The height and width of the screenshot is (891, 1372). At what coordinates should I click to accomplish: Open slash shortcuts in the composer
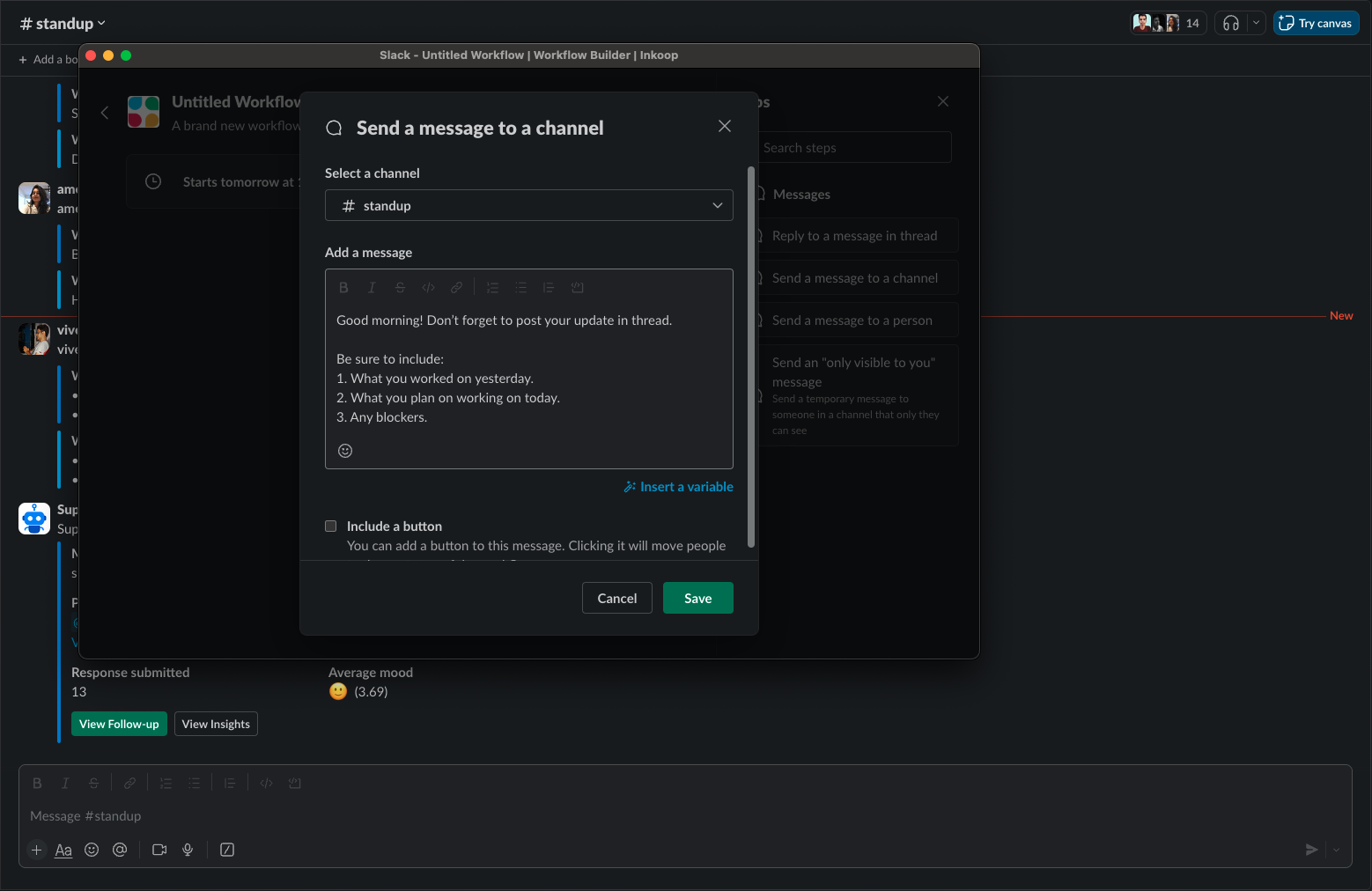click(227, 850)
